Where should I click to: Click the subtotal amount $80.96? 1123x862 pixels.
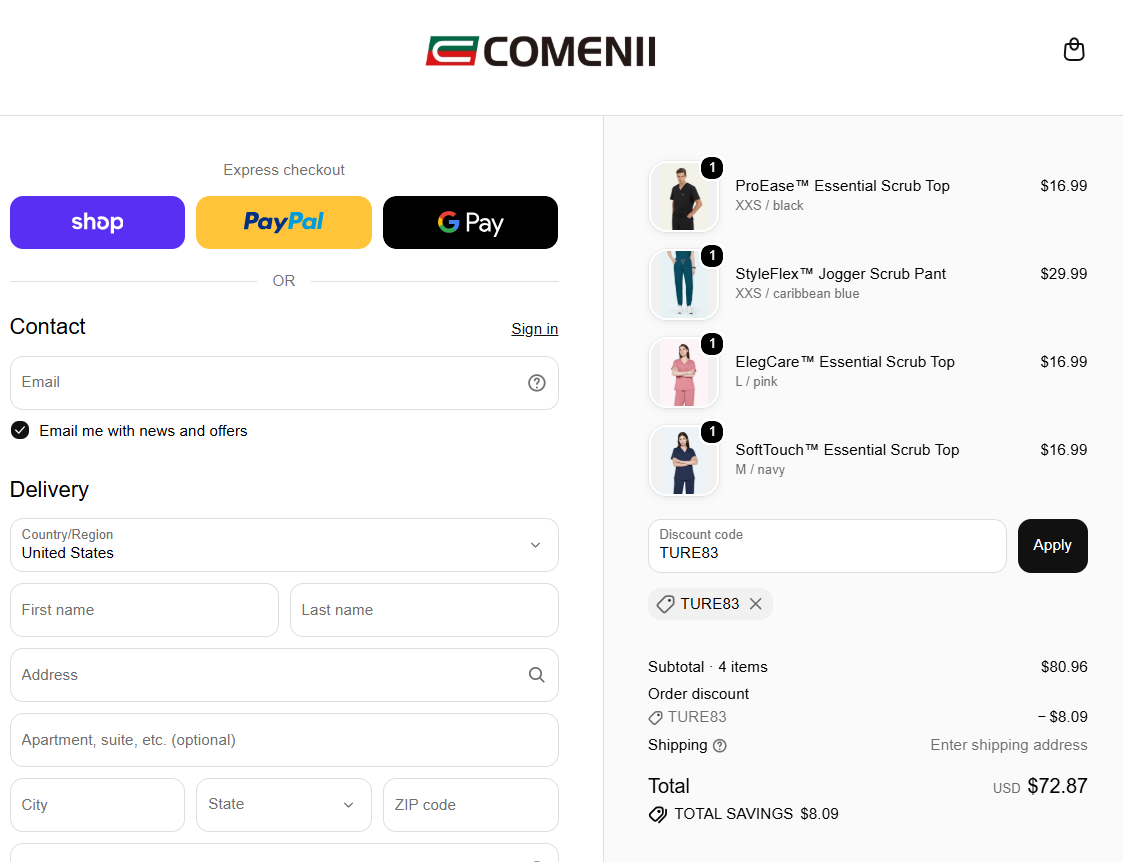1064,667
